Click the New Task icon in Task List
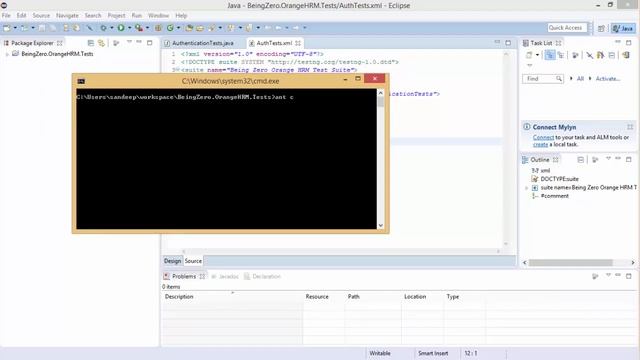 (529, 55)
